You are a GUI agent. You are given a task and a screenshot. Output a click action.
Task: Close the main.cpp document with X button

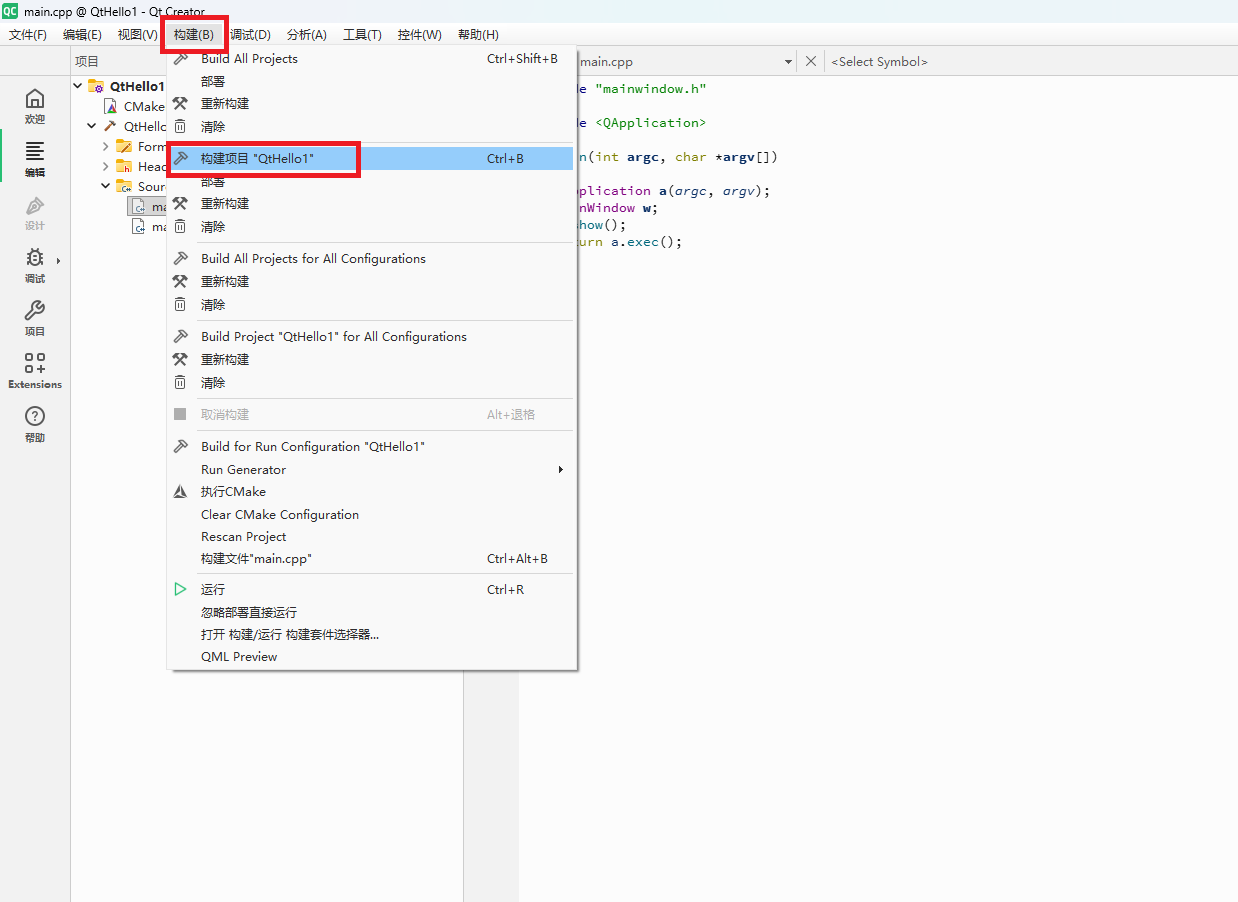(811, 61)
